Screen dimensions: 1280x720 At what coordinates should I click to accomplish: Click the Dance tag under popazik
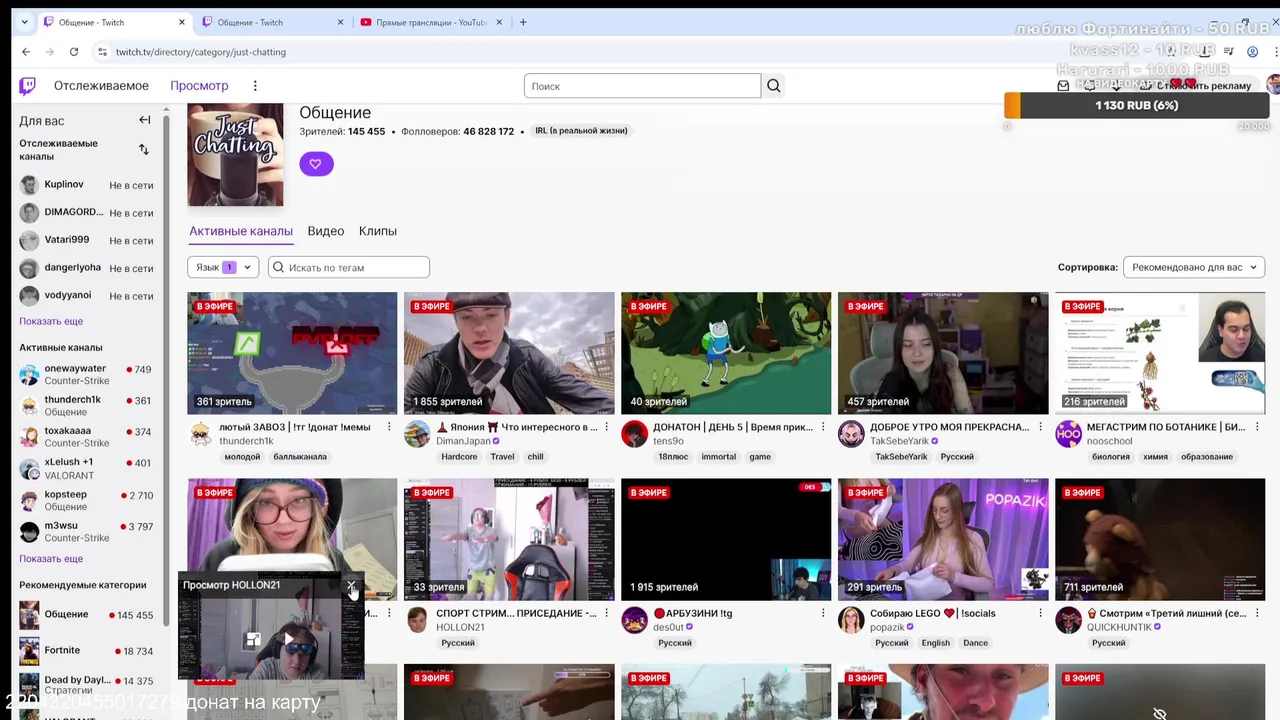point(975,643)
